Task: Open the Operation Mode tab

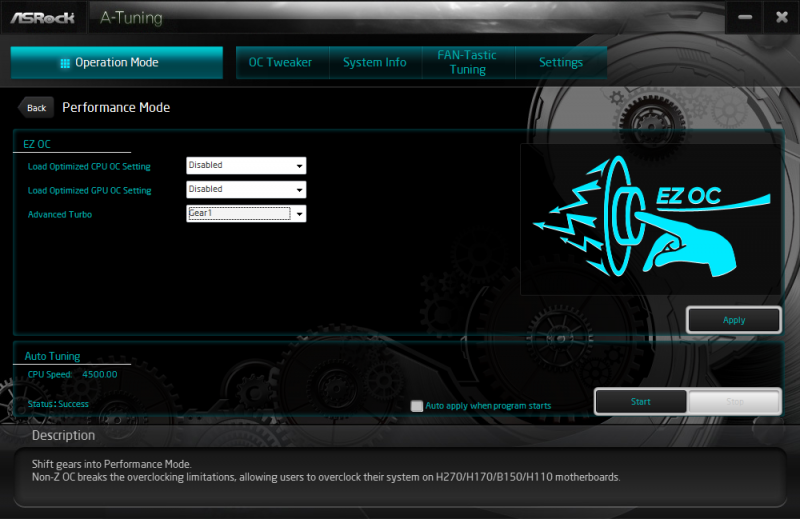Action: click(116, 63)
